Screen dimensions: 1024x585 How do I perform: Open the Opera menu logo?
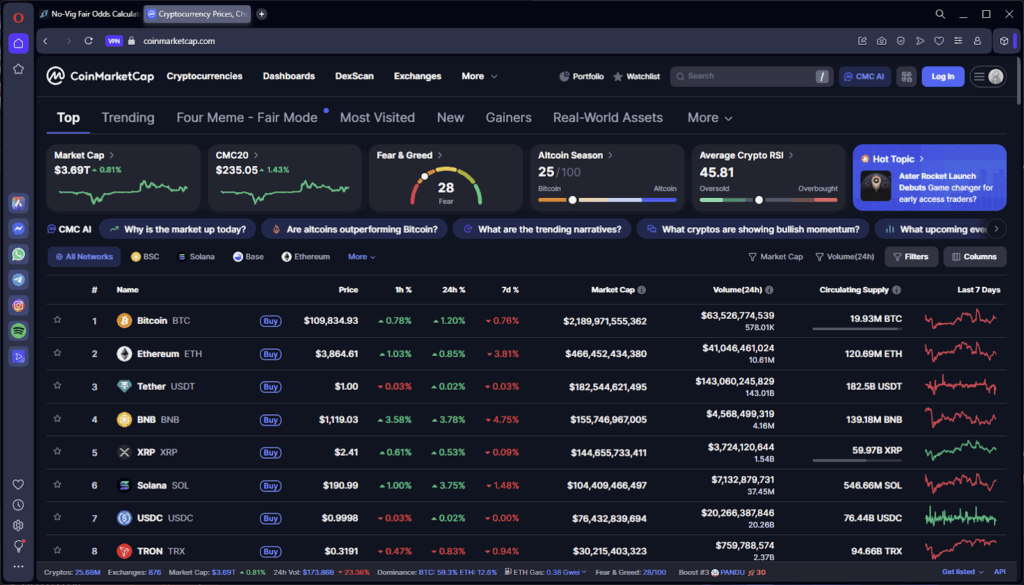[x=18, y=18]
